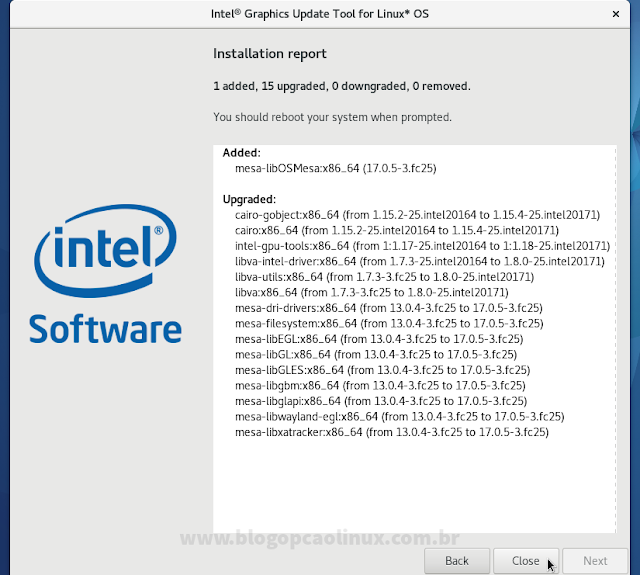
Task: Select the mesa-libEGL:x86_64 upgrade line
Action: click(x=379, y=339)
